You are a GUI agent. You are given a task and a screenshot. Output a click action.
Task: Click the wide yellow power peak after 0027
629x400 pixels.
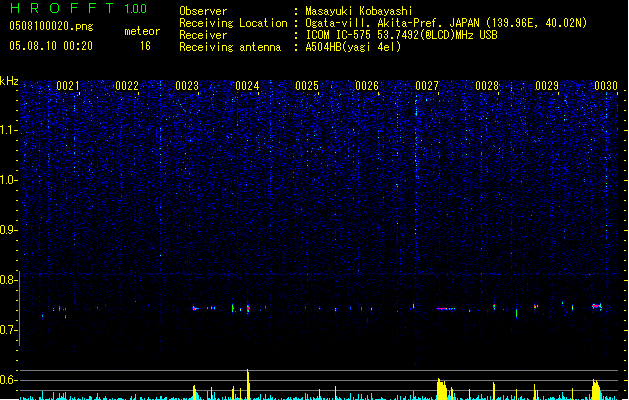442,389
